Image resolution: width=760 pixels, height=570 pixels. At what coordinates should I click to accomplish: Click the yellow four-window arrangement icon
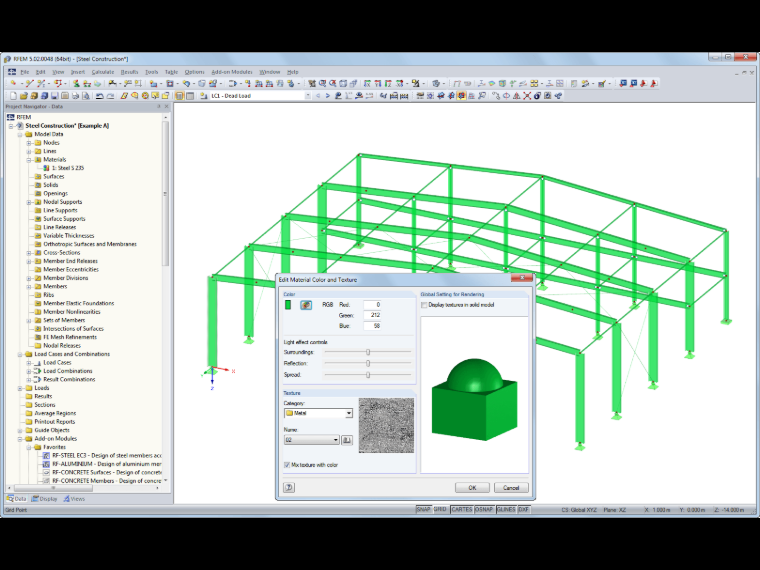coord(534,83)
